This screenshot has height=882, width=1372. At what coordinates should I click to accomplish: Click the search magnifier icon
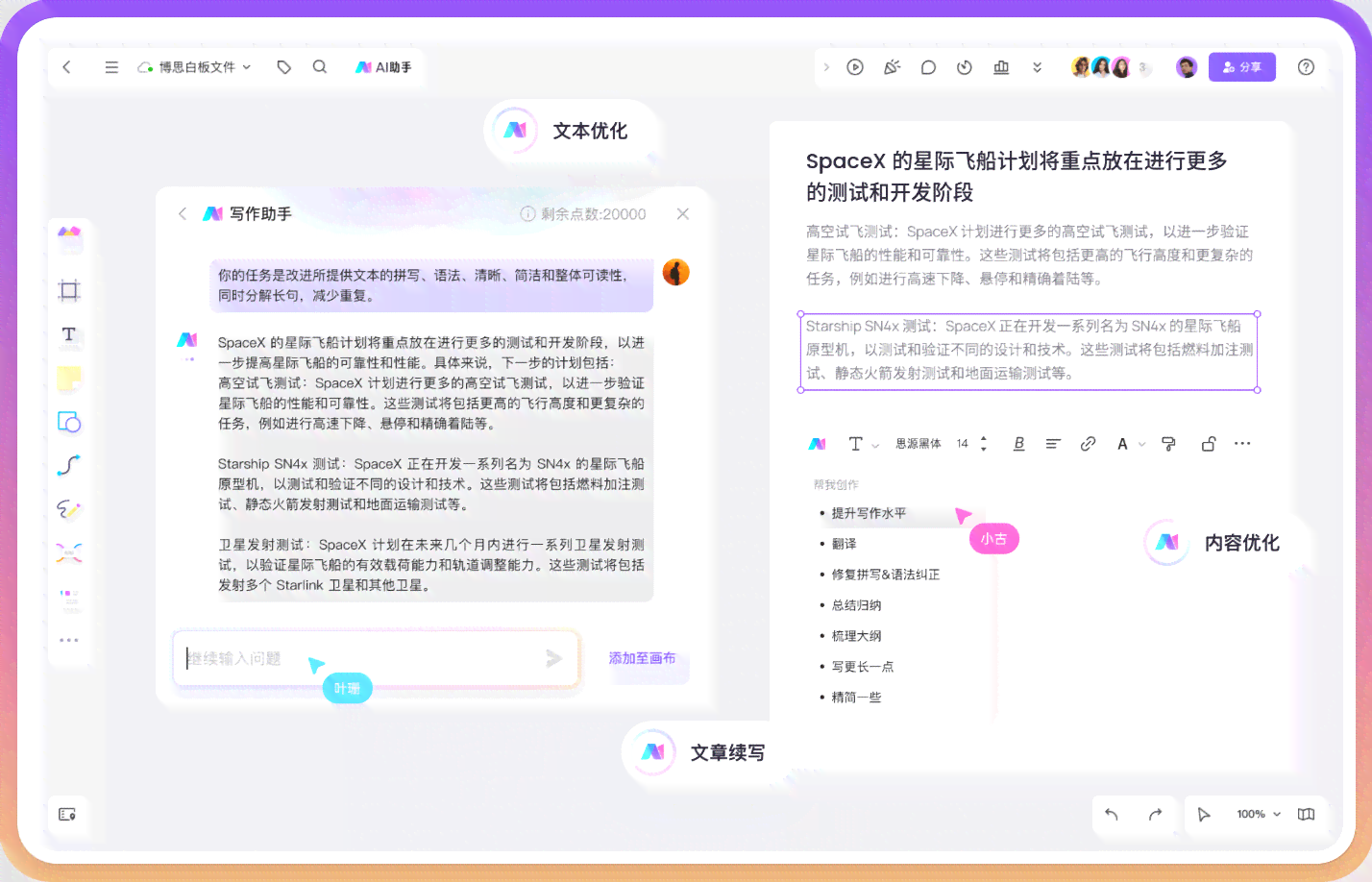click(x=320, y=67)
